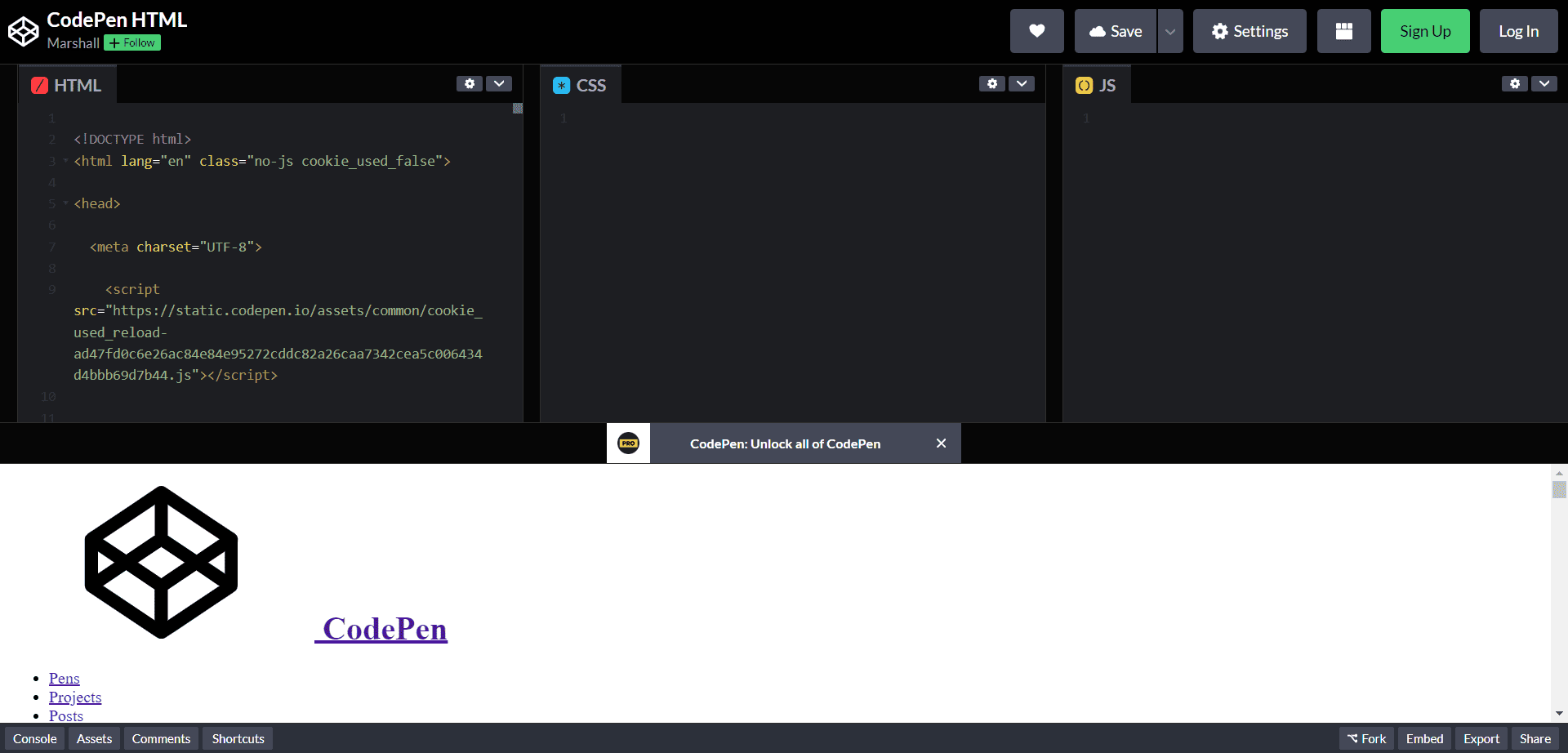Open the Shortcuts tab
This screenshot has width=1568, height=753.
[x=238, y=738]
